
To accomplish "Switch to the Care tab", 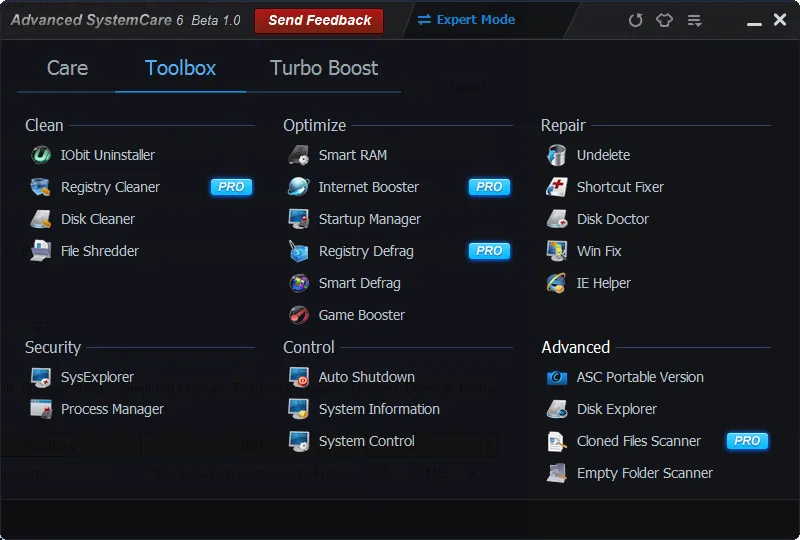I will pos(67,68).
